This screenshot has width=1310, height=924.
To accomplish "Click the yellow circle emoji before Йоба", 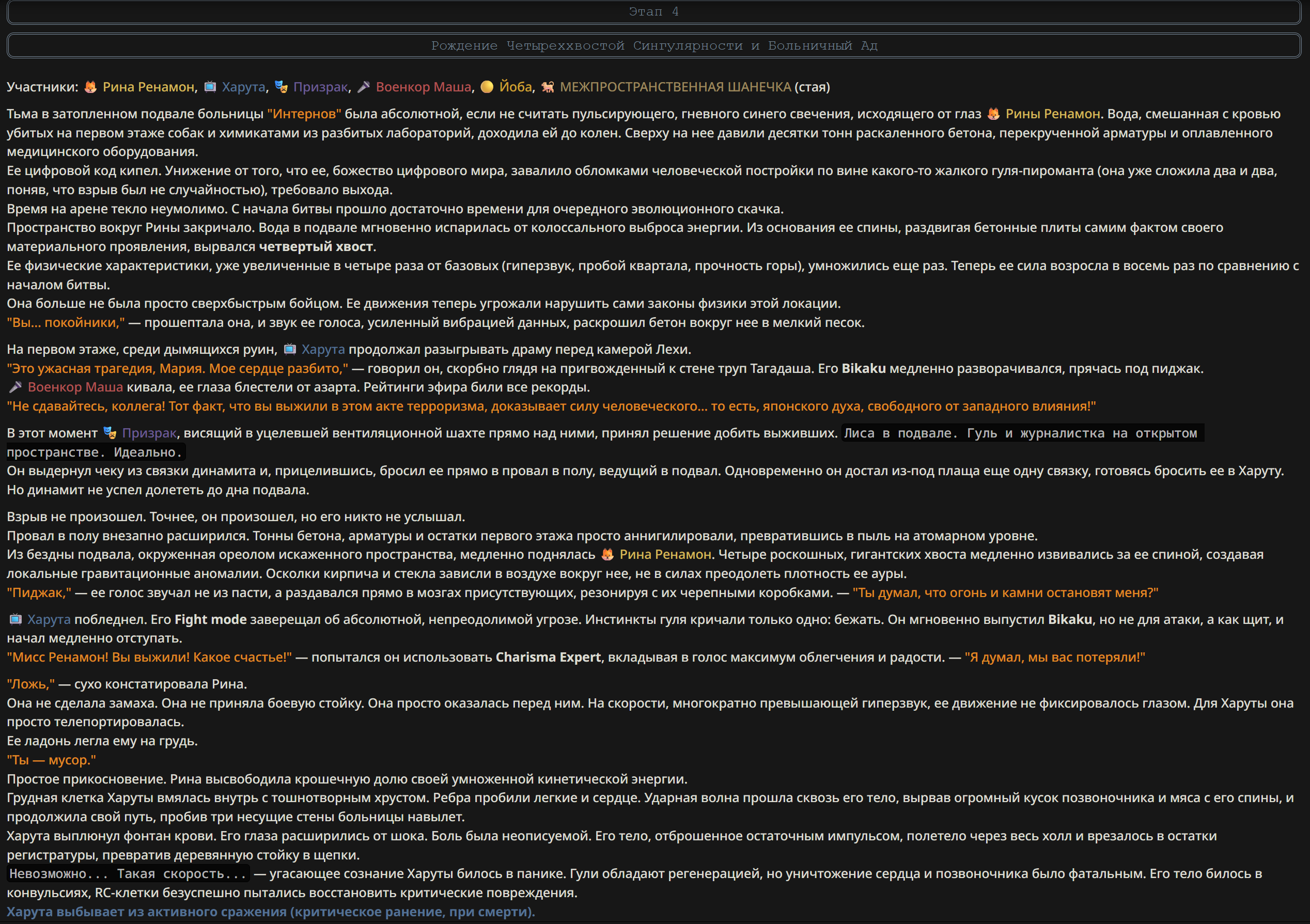I will 487,87.
